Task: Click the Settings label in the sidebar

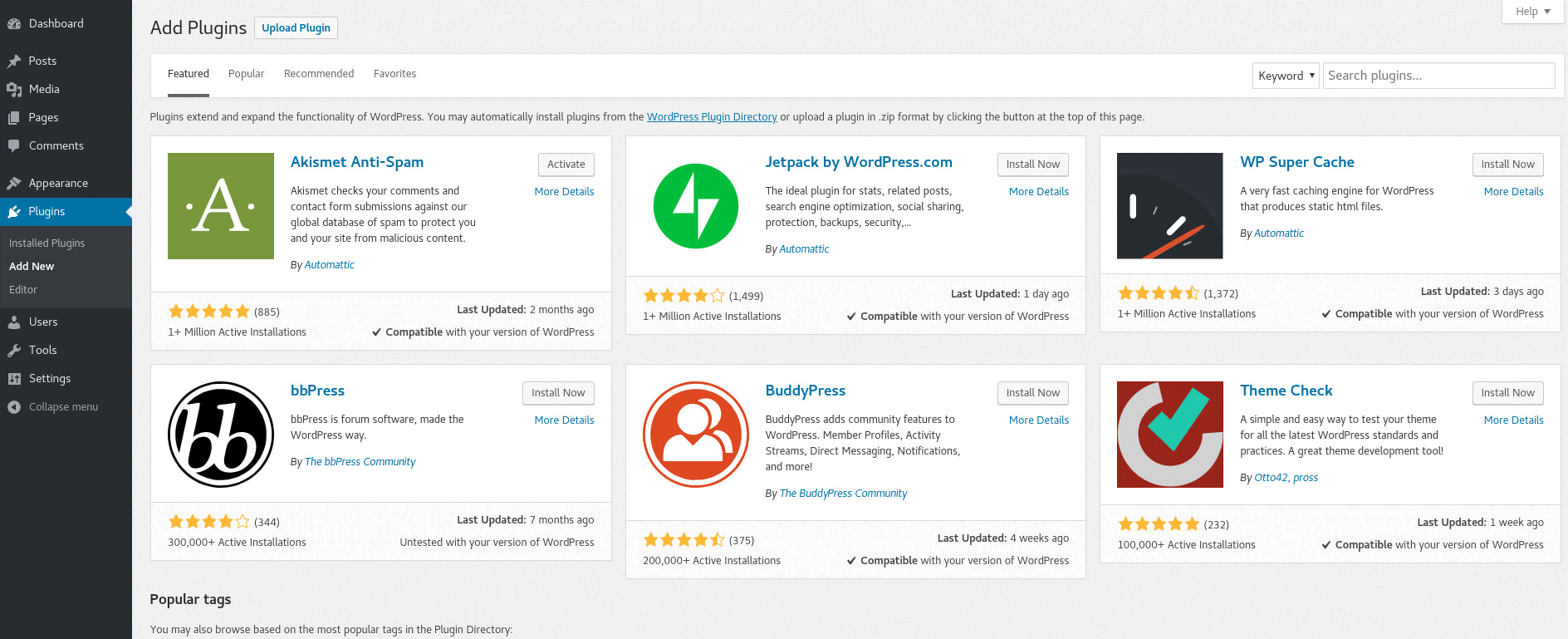Action: pos(50,378)
